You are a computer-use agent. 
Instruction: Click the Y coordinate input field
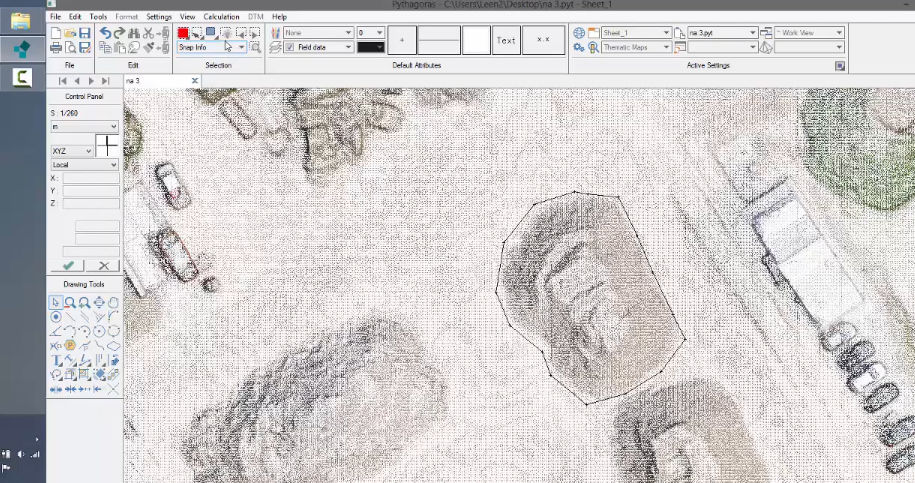pyautogui.click(x=91, y=191)
